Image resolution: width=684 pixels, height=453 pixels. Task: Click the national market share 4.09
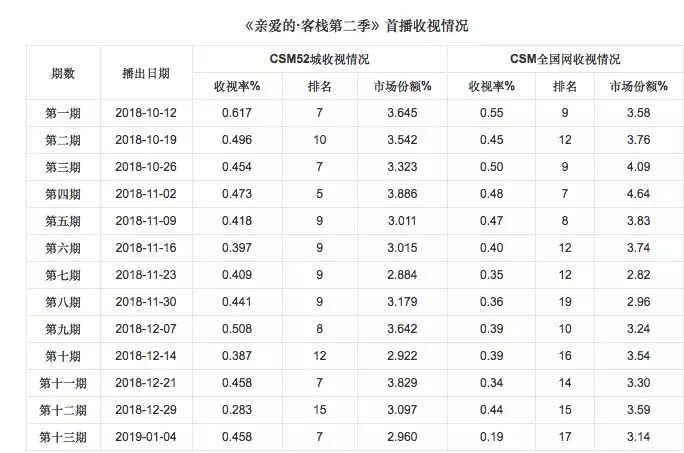click(x=639, y=167)
